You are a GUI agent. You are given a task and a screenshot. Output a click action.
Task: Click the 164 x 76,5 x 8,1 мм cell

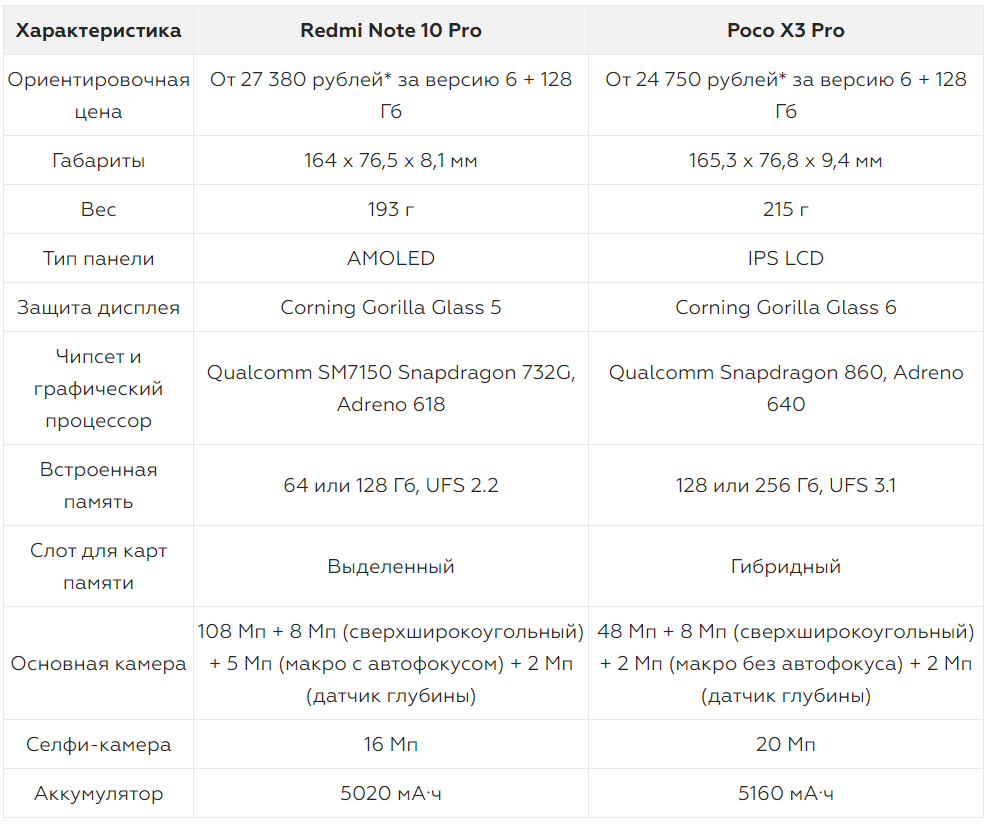pos(391,160)
